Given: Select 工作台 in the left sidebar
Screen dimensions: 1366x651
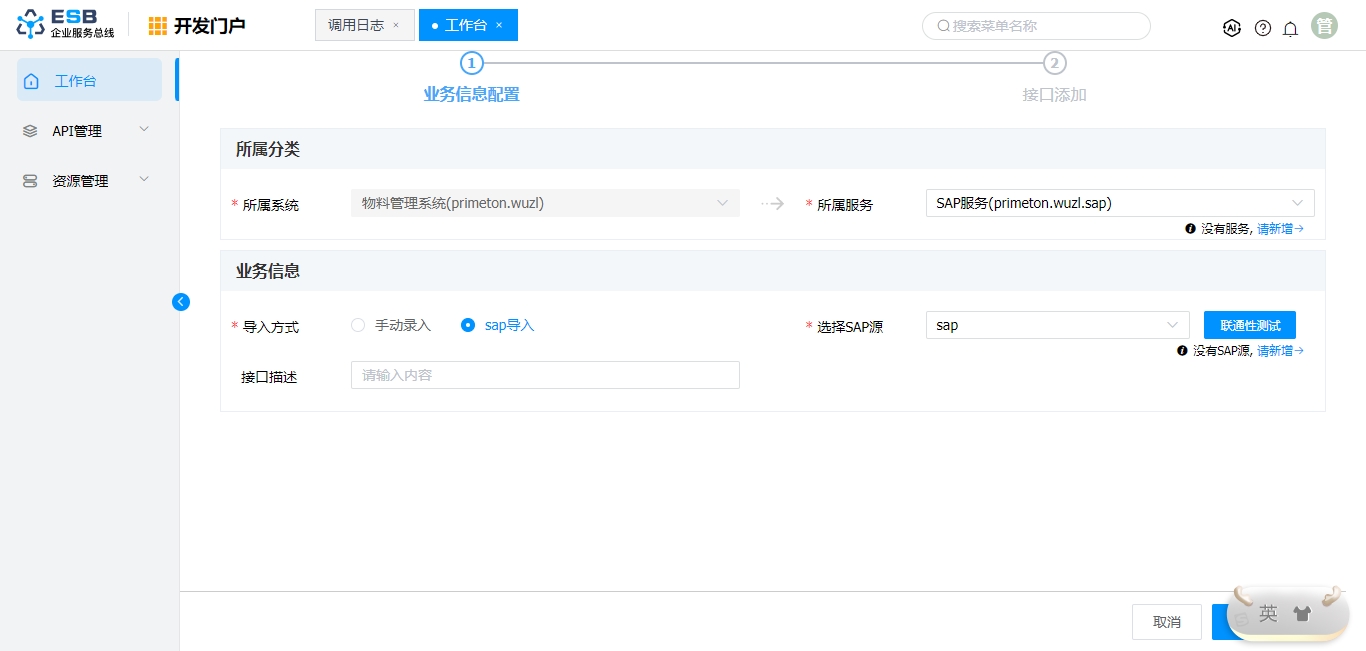Looking at the screenshot, I should coord(89,81).
